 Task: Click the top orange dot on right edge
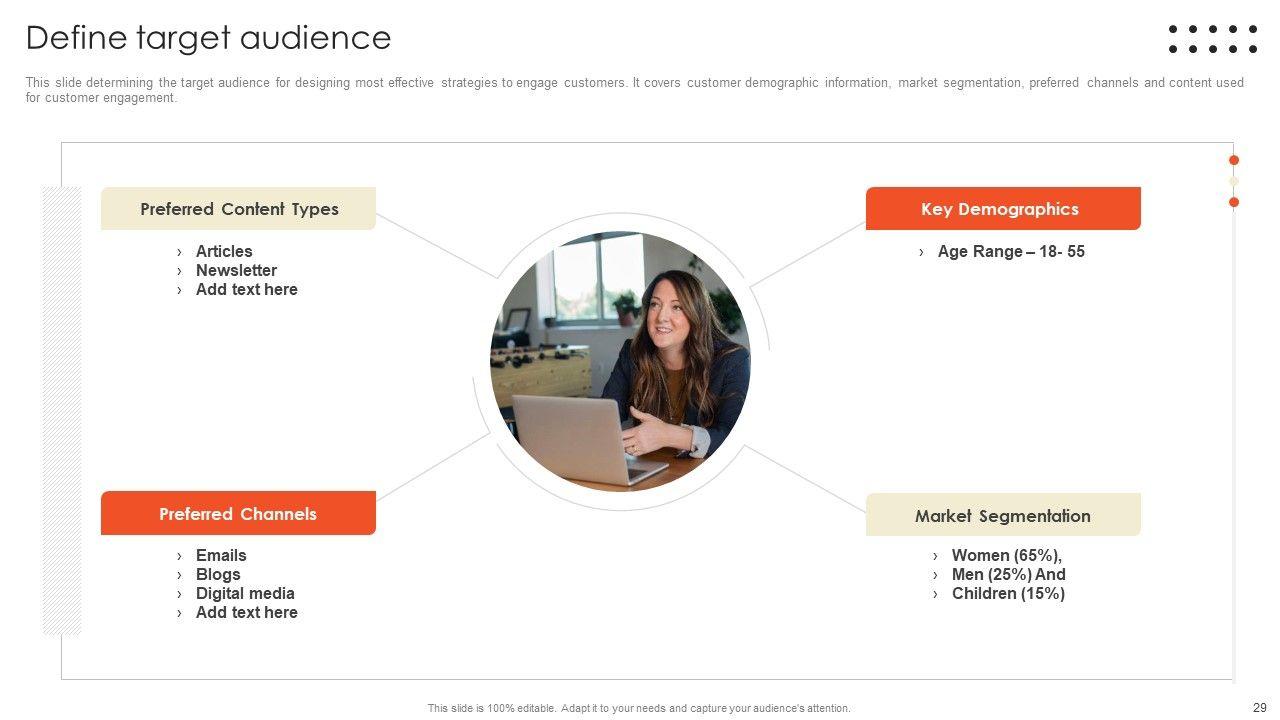click(1234, 160)
